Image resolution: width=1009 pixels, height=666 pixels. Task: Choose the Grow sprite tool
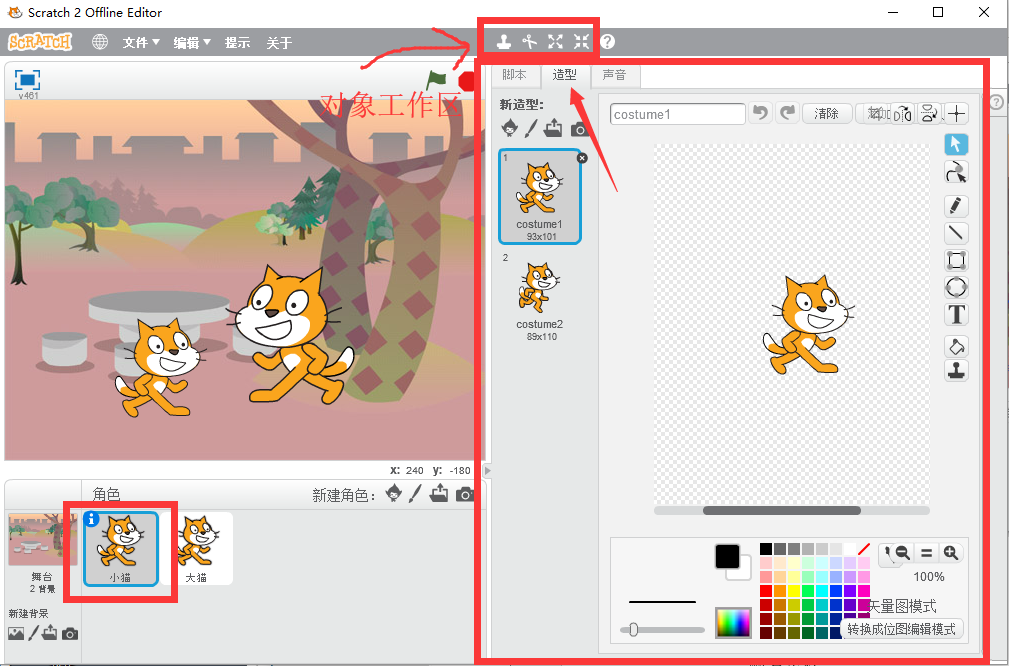tap(555, 42)
